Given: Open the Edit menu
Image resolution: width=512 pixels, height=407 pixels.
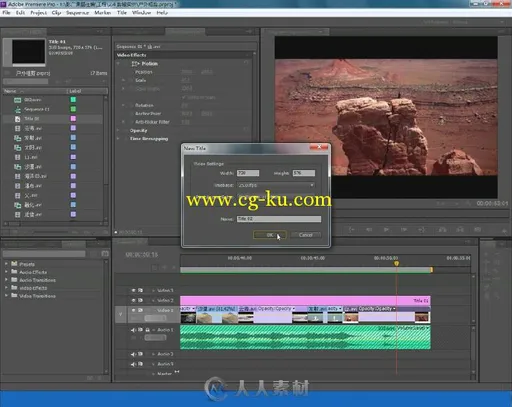Looking at the screenshot, I should [20, 13].
